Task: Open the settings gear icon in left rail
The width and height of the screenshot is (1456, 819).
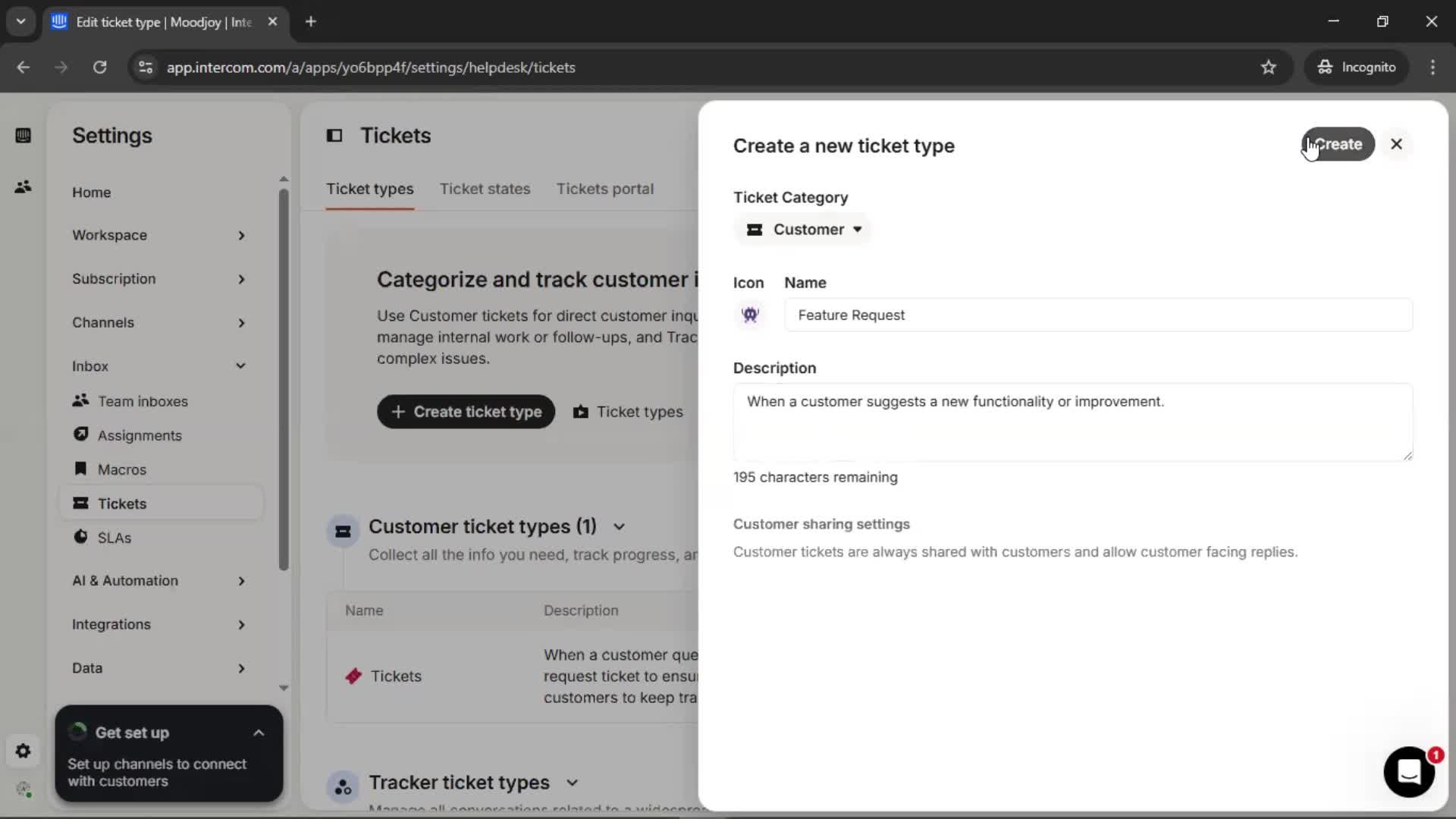Action: (23, 751)
